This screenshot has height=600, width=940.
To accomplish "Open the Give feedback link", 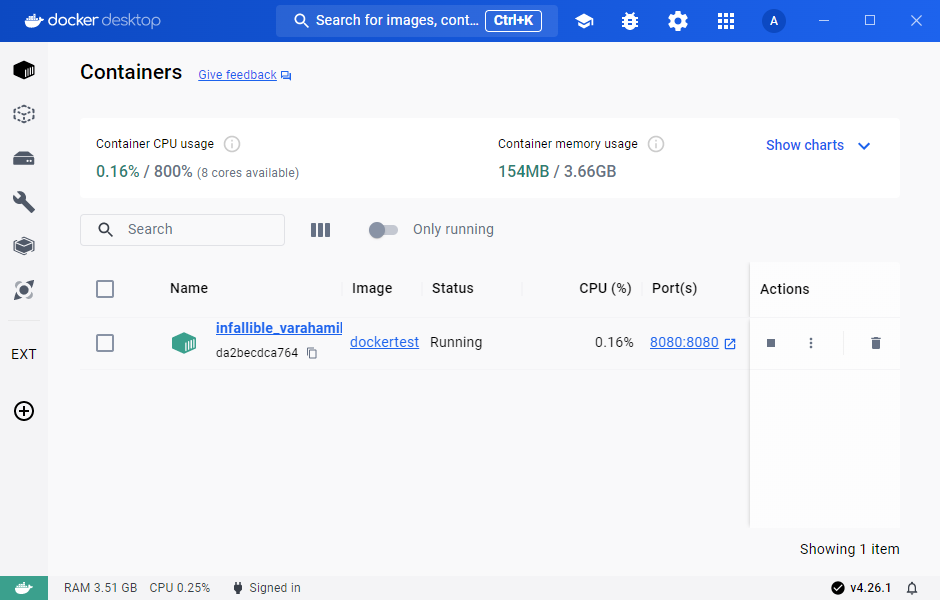I will pos(237,75).
